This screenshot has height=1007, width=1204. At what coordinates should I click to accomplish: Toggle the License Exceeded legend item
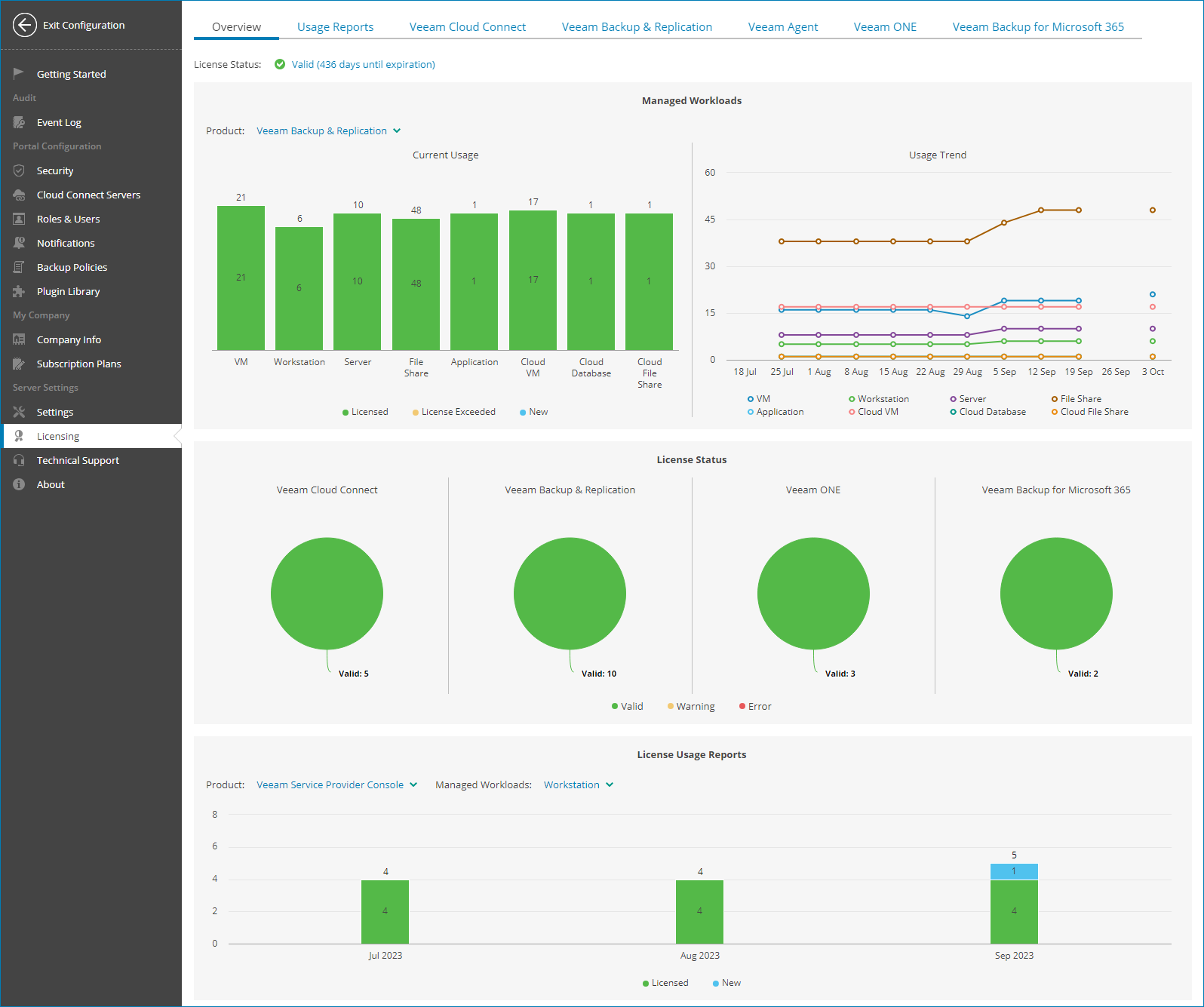pyautogui.click(x=453, y=412)
